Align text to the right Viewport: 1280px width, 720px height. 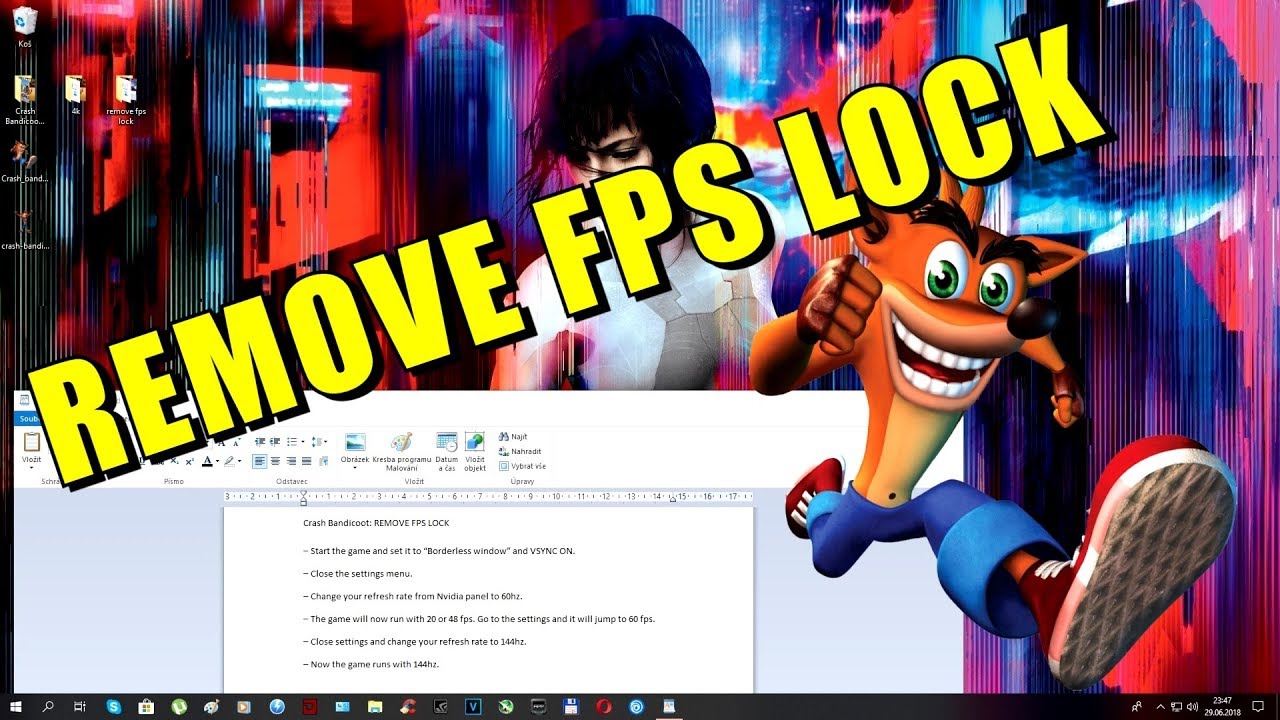pos(291,461)
